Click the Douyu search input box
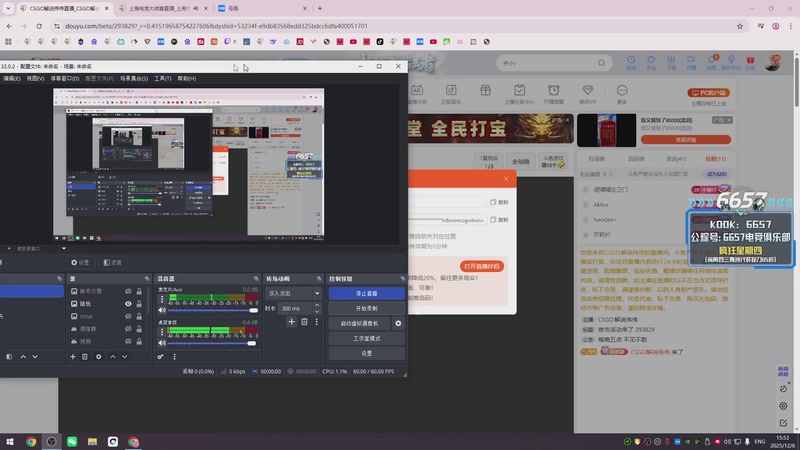Image resolution: width=800 pixels, height=450 pixels. [548, 63]
